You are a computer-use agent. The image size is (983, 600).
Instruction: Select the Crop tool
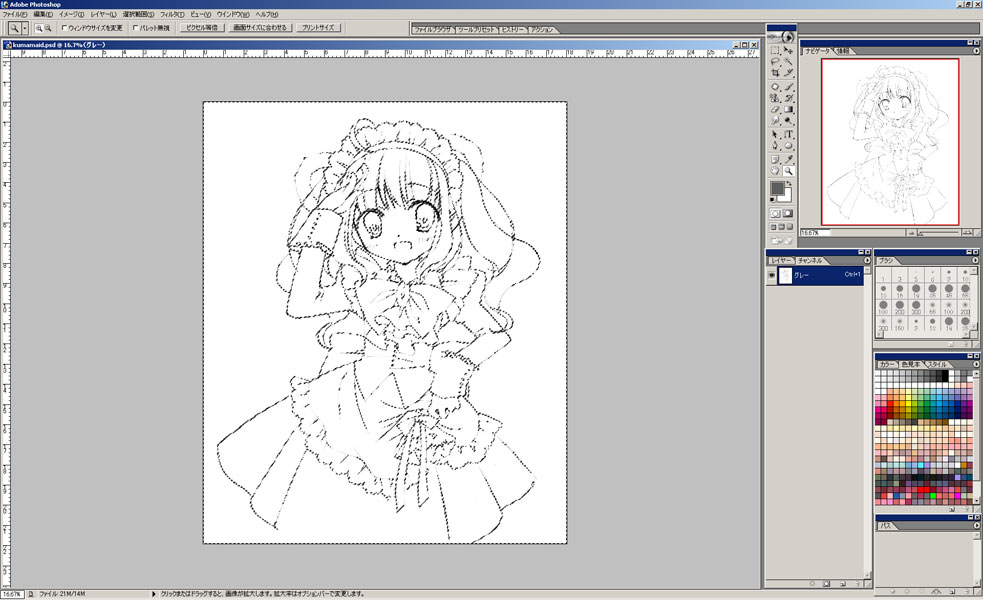775,74
